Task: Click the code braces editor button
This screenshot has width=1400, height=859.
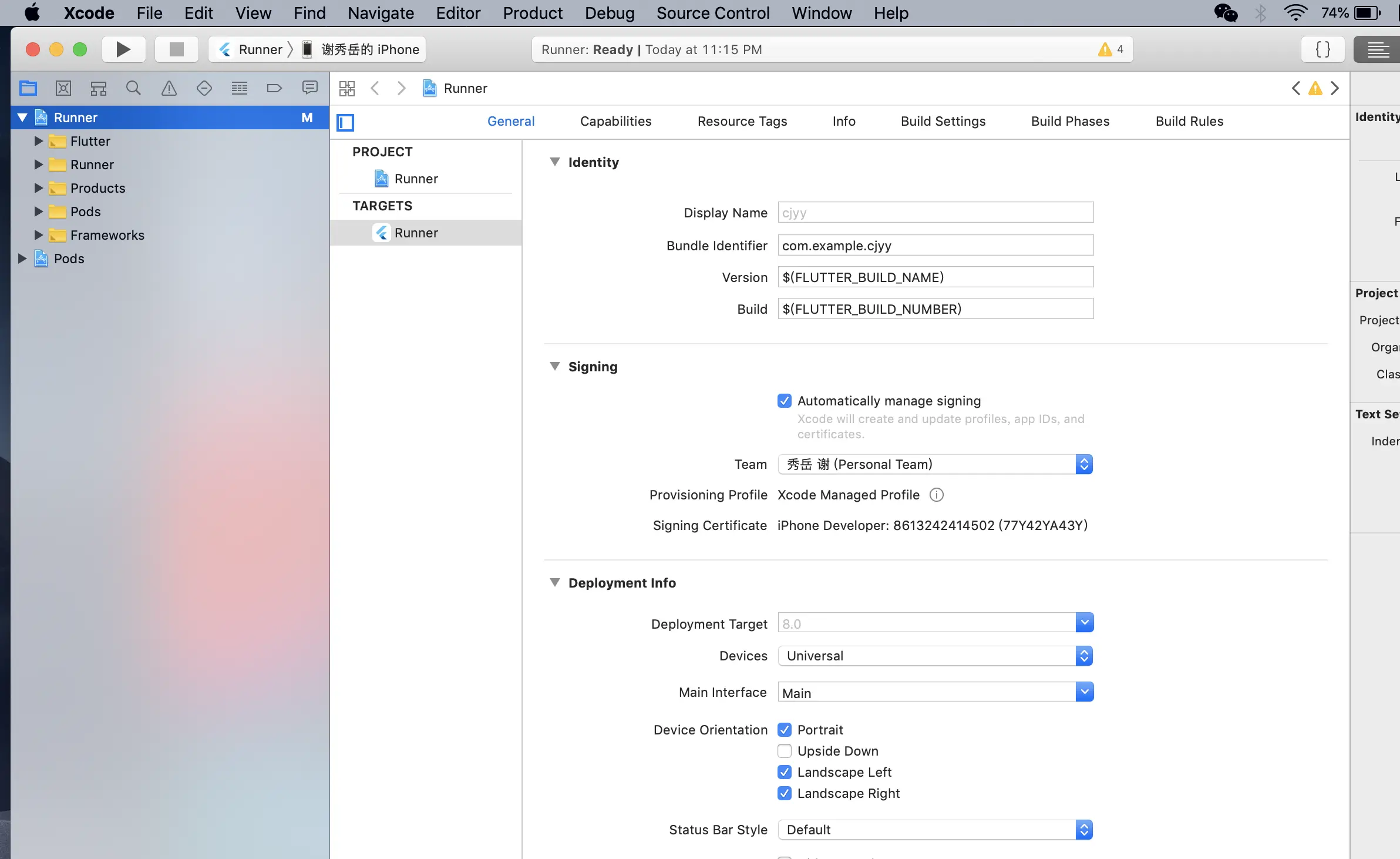Action: point(1322,49)
